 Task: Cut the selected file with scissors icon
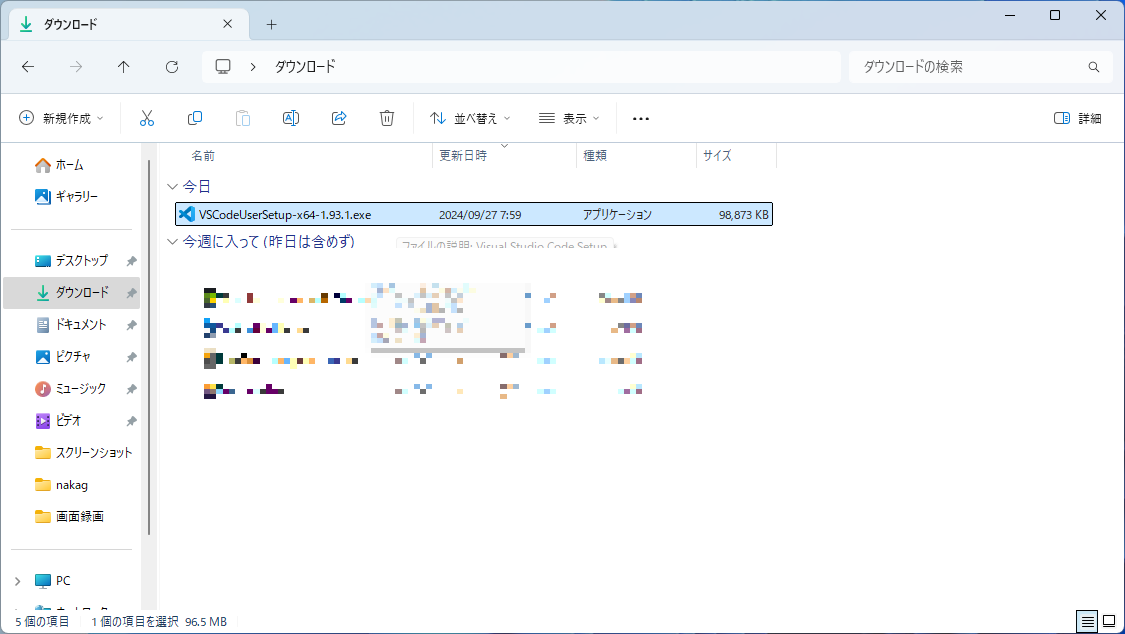[x=147, y=118]
